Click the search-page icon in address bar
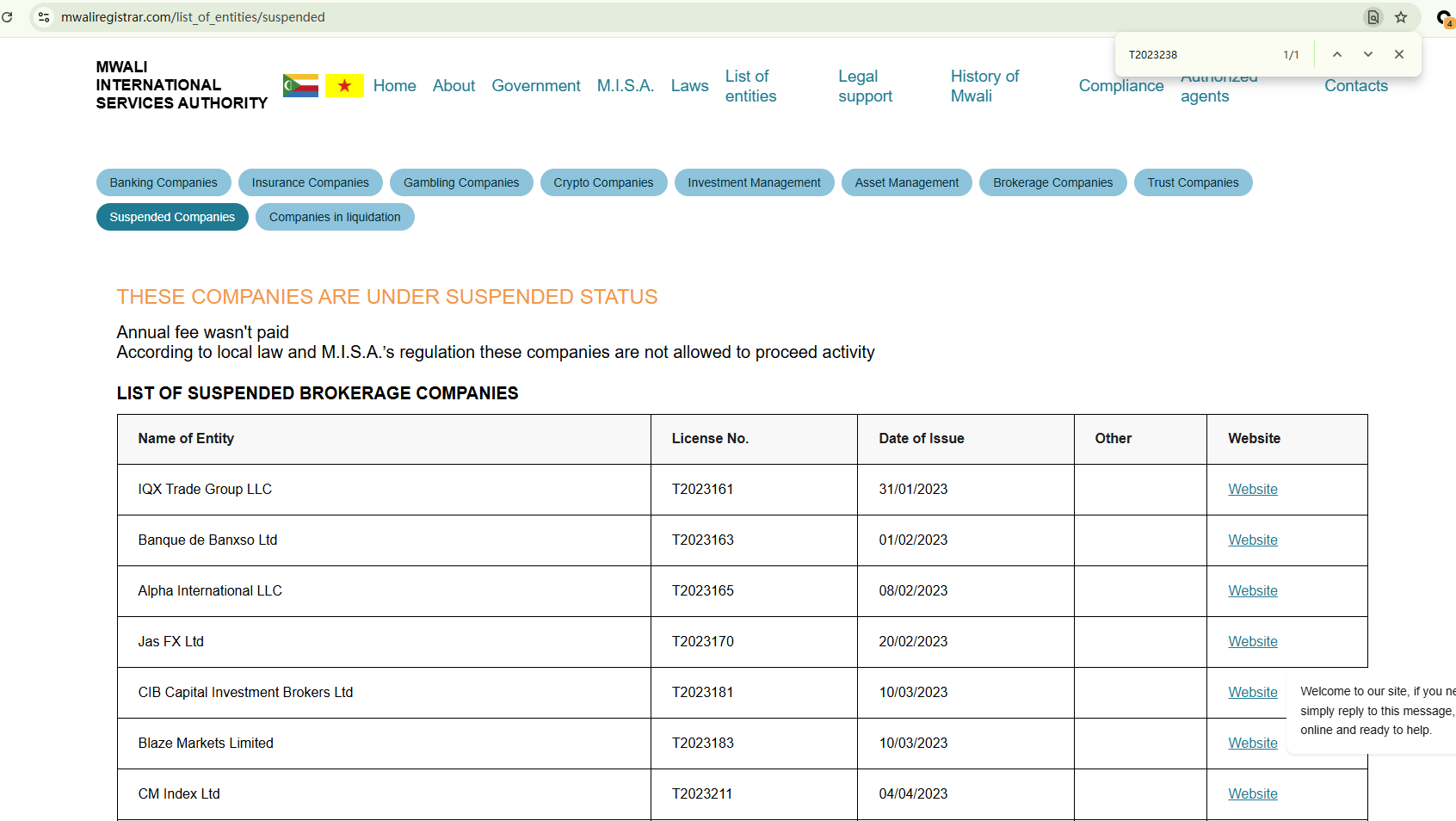The height and width of the screenshot is (821, 1456). click(1373, 17)
